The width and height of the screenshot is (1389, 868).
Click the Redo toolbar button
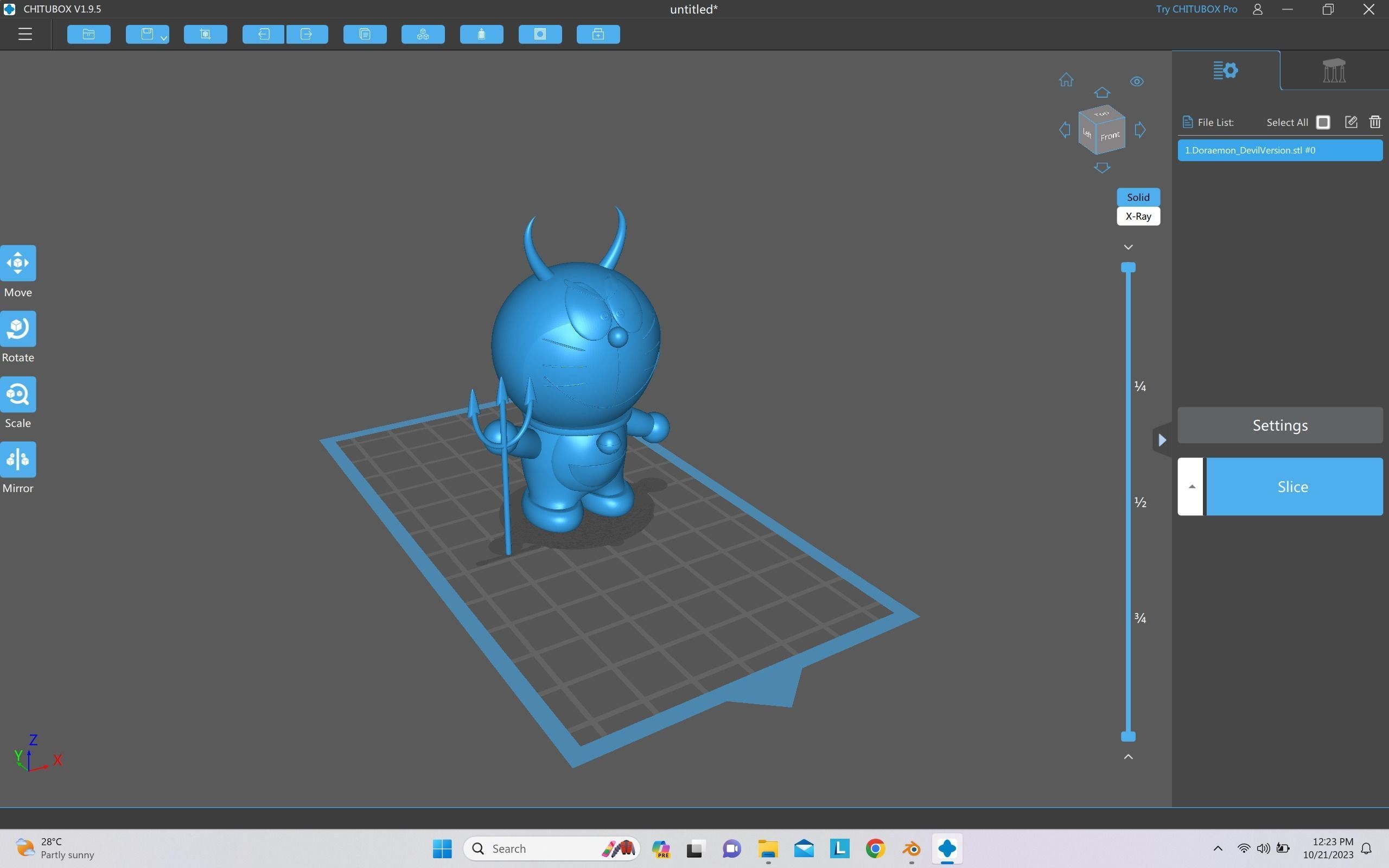click(307, 34)
